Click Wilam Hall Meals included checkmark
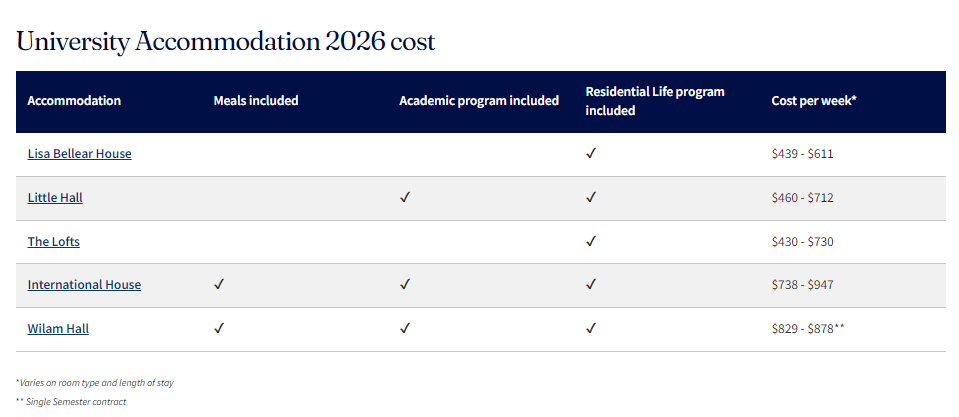Viewport: 959px width, 417px height. point(219,329)
